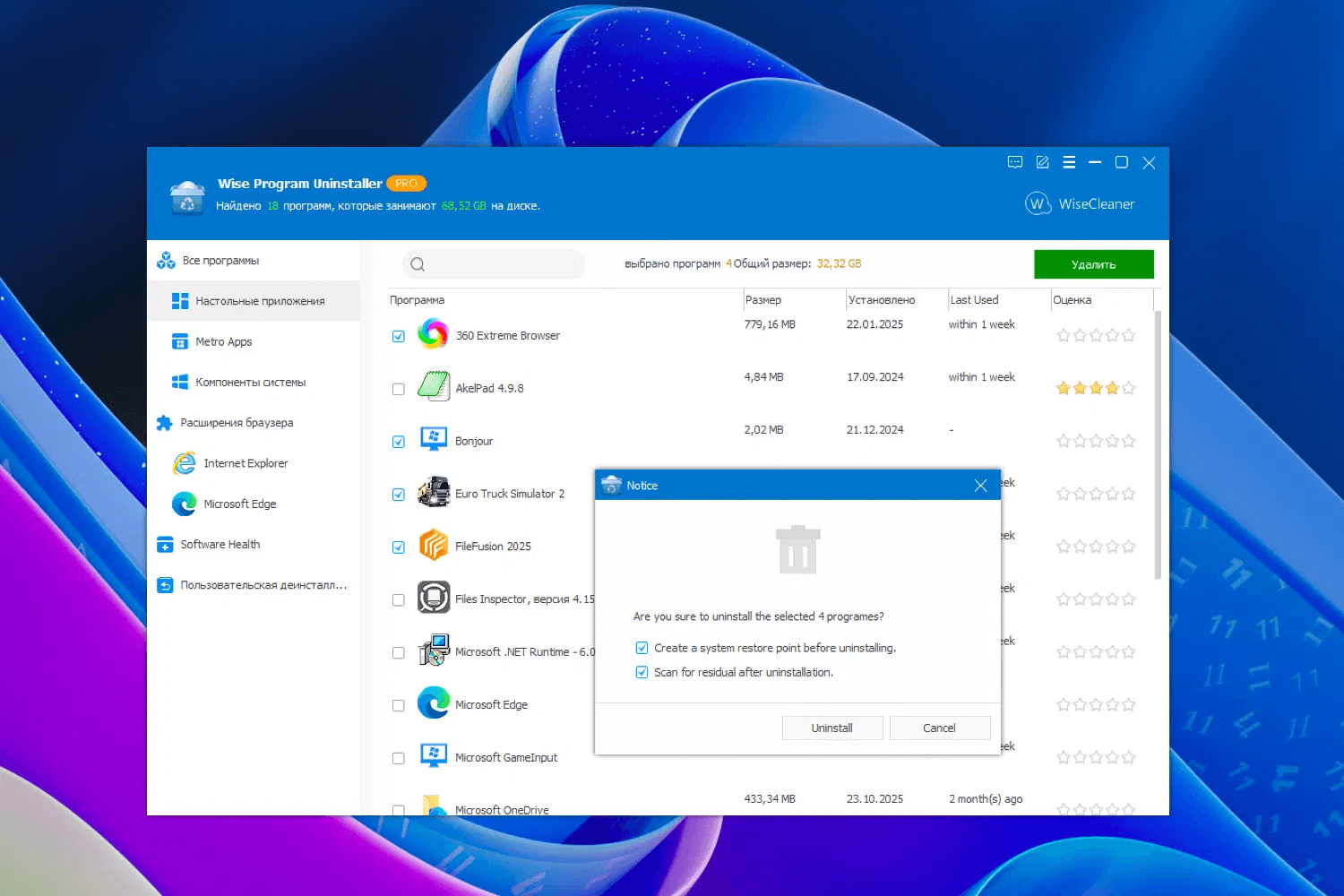Select Metro Apps in the sidebar
This screenshot has width=1344, height=896.
pyautogui.click(x=224, y=341)
